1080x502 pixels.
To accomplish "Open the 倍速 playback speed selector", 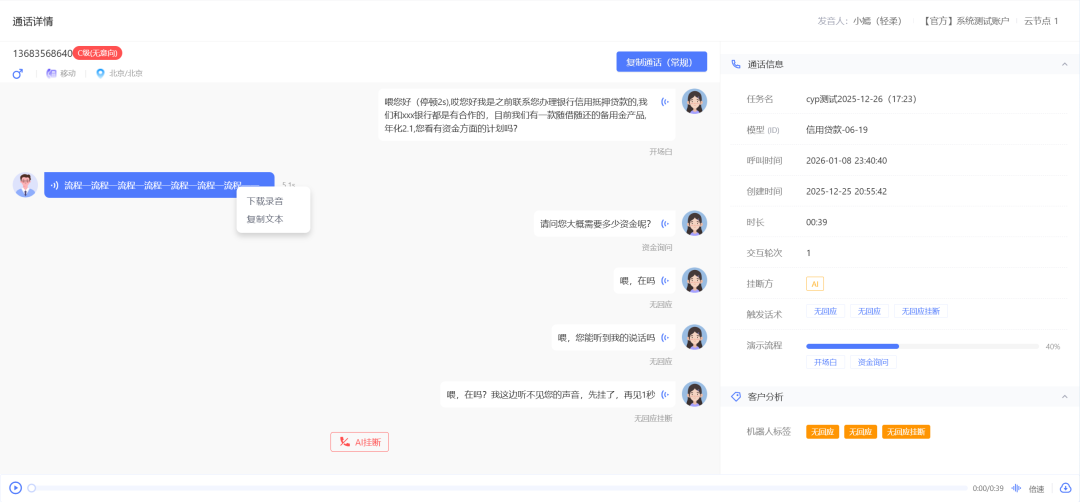I will (1037, 489).
